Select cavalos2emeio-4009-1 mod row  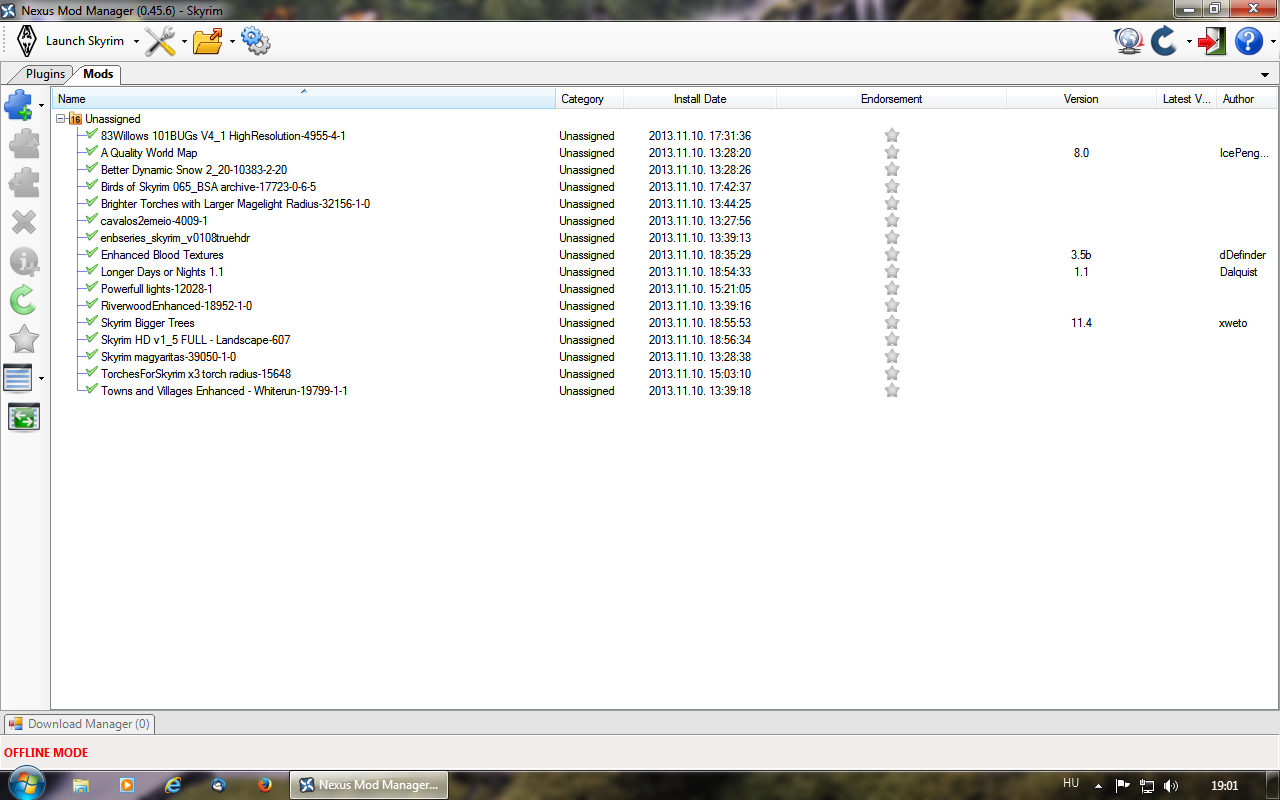tap(665, 221)
